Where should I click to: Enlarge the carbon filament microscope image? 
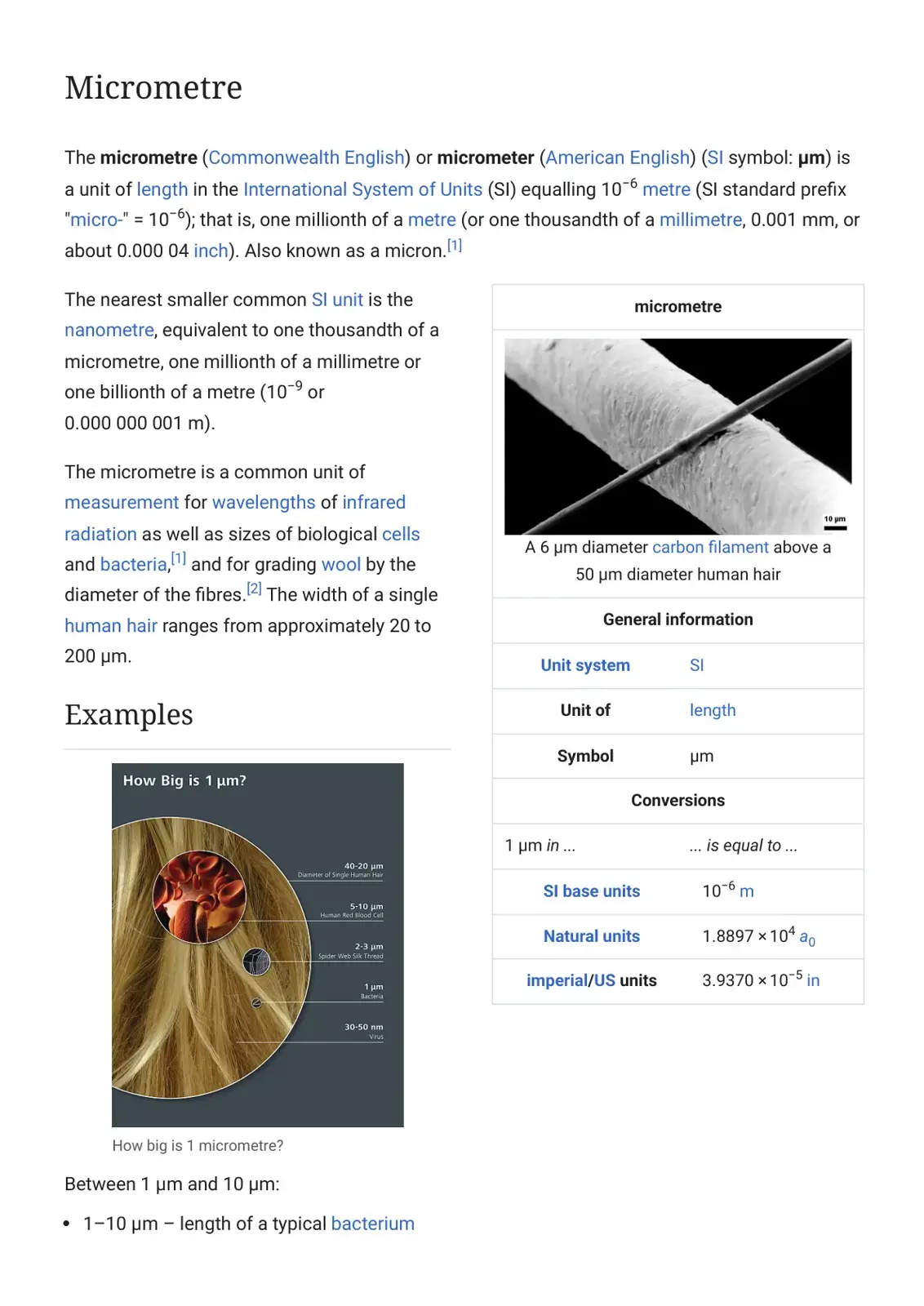tap(677, 437)
